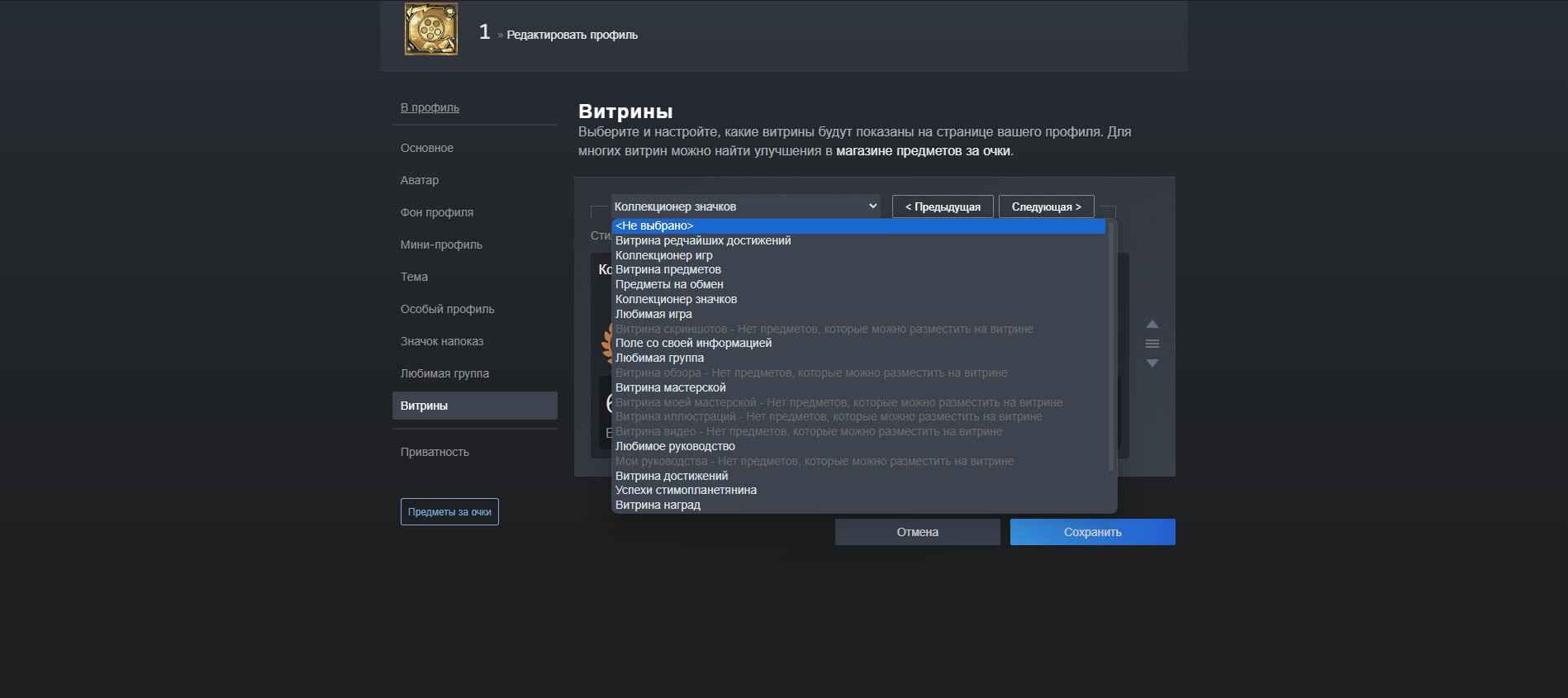Select «Предметы на обмен» option
Screen dimensions: 1568x698
858,284
